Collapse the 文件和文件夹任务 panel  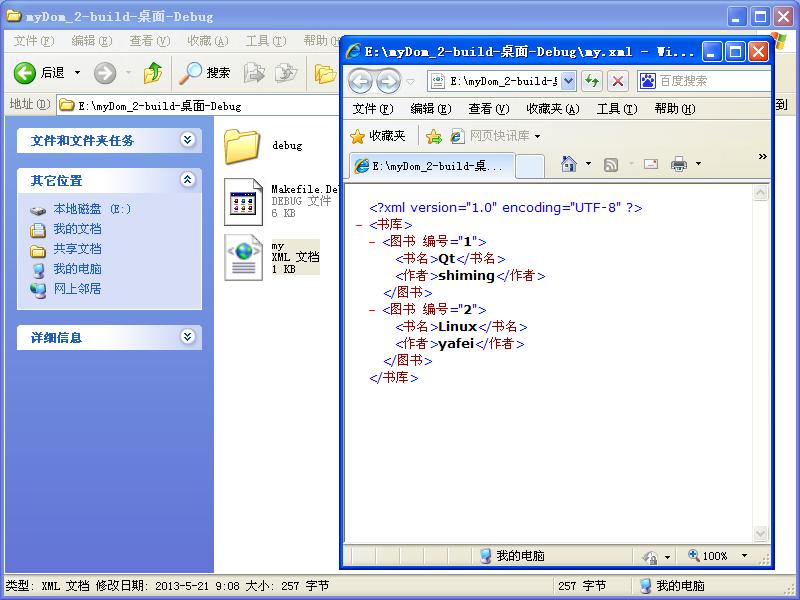pos(187,141)
